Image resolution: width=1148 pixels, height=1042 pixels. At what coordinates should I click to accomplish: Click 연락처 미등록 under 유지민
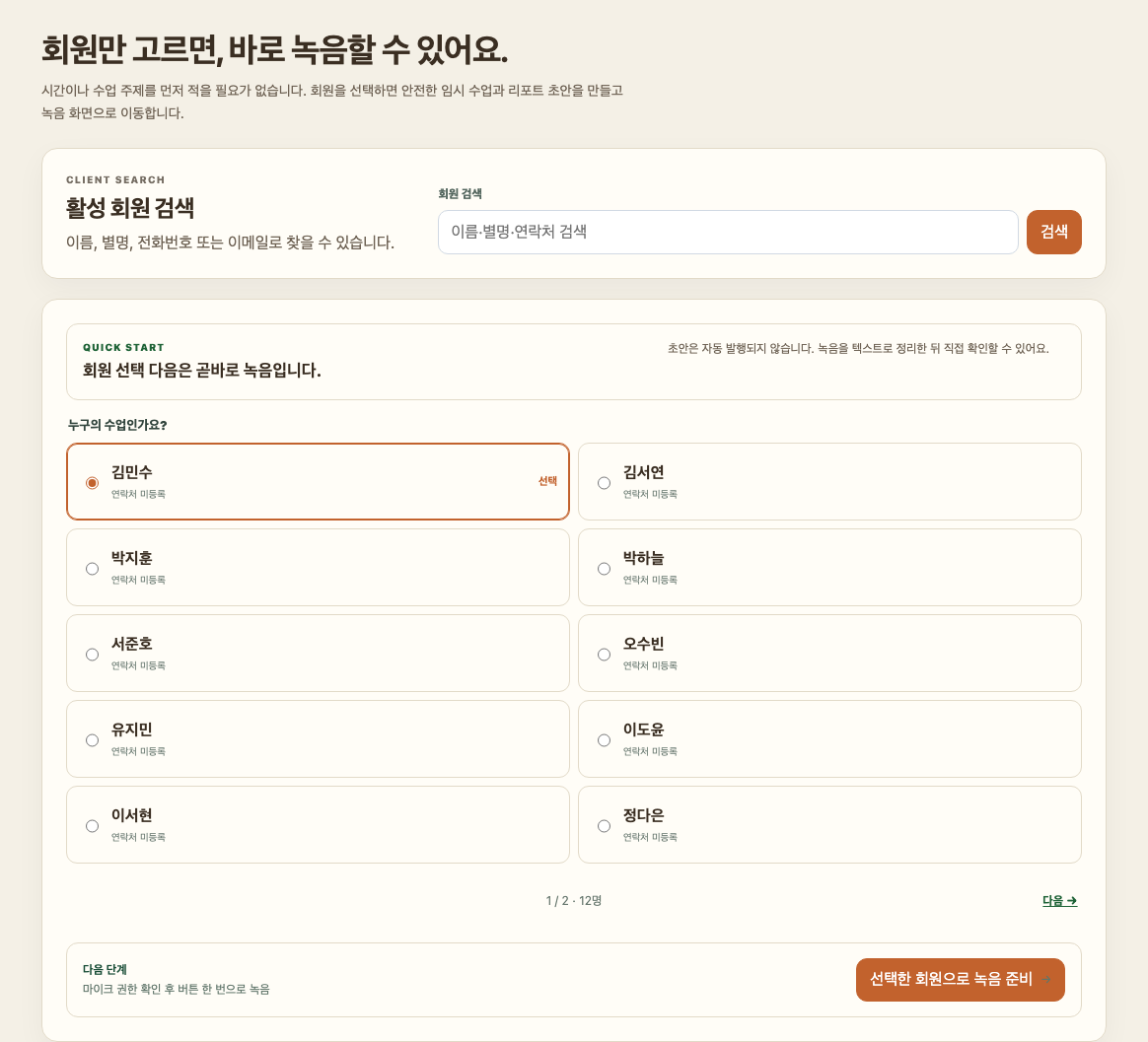[138, 751]
